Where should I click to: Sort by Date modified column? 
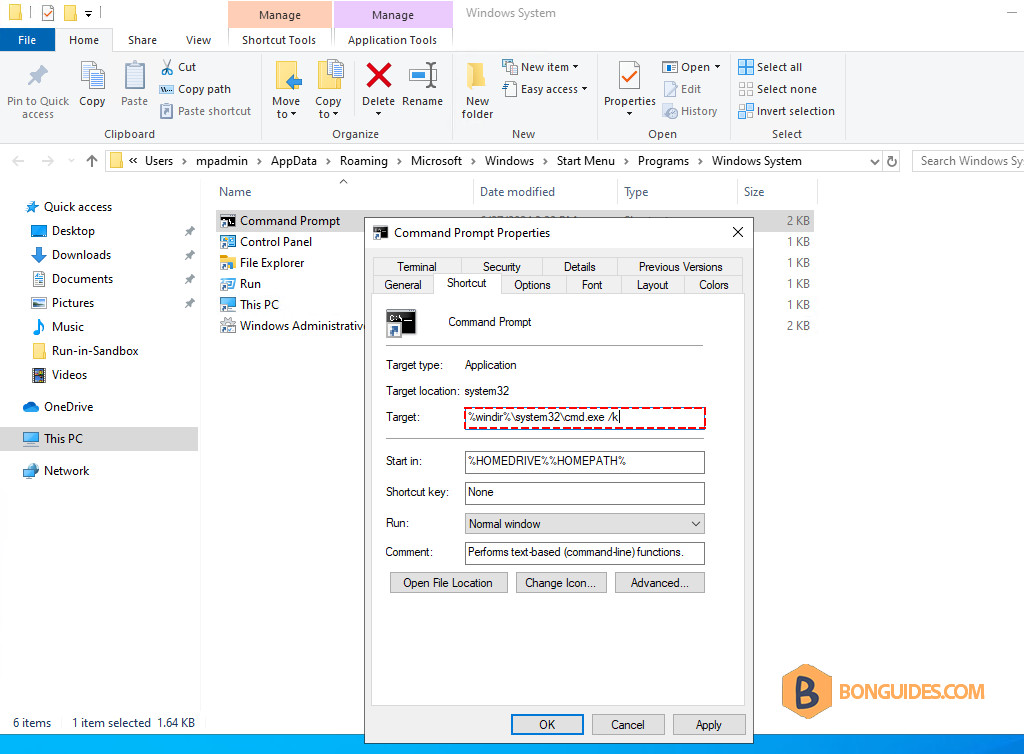coord(517,192)
